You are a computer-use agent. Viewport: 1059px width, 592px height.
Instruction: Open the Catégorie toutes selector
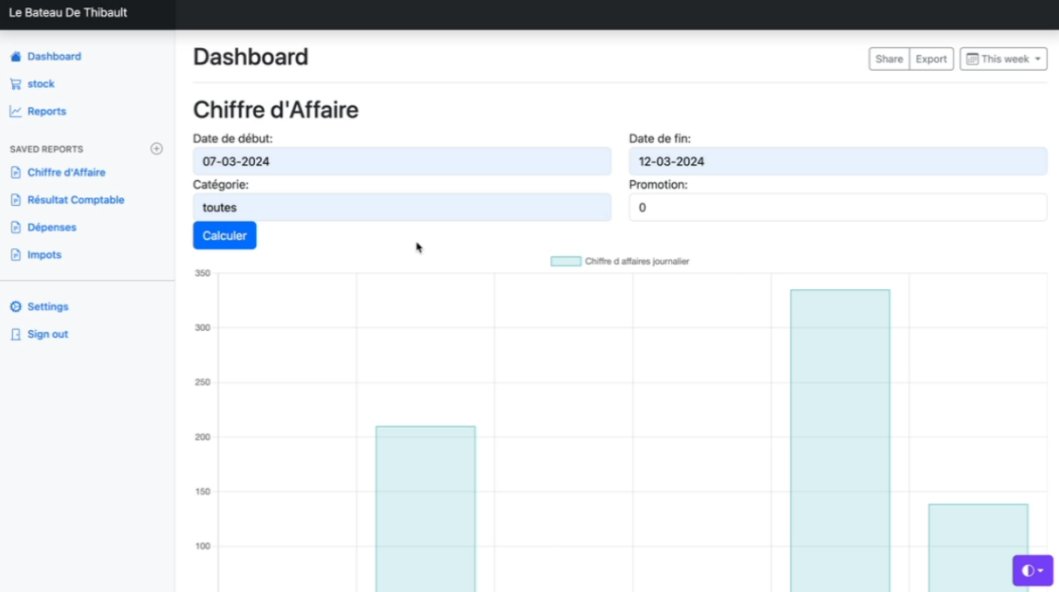pyautogui.click(x=401, y=207)
